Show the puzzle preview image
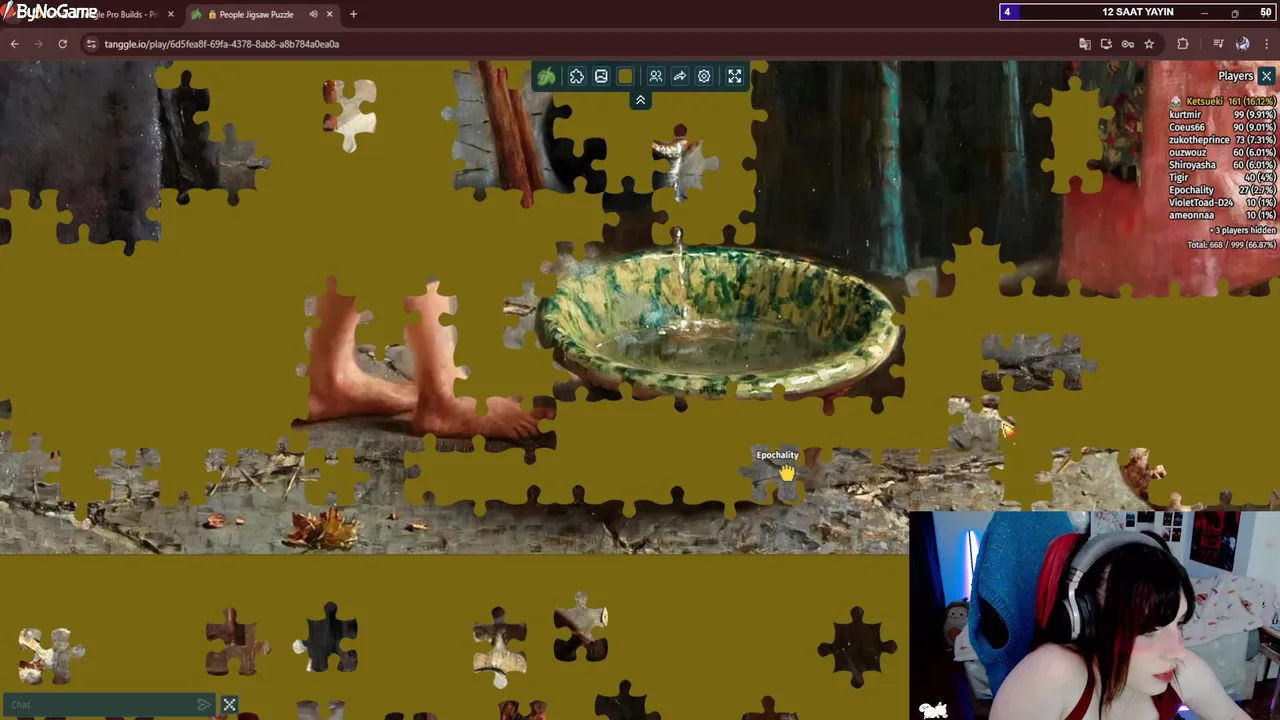 [x=601, y=76]
